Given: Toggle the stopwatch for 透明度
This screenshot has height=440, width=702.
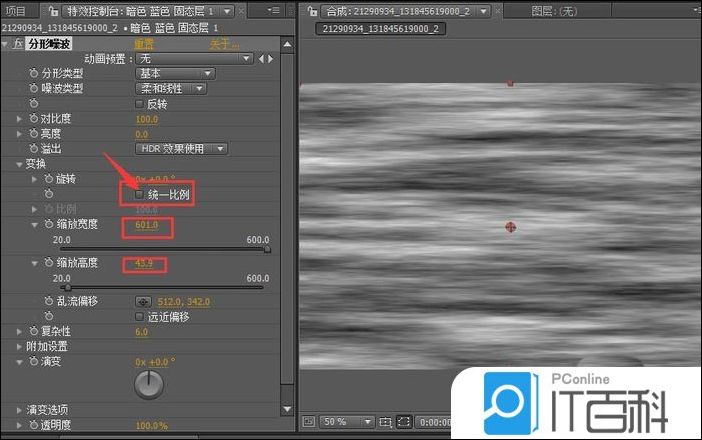Looking at the screenshot, I should (x=34, y=424).
